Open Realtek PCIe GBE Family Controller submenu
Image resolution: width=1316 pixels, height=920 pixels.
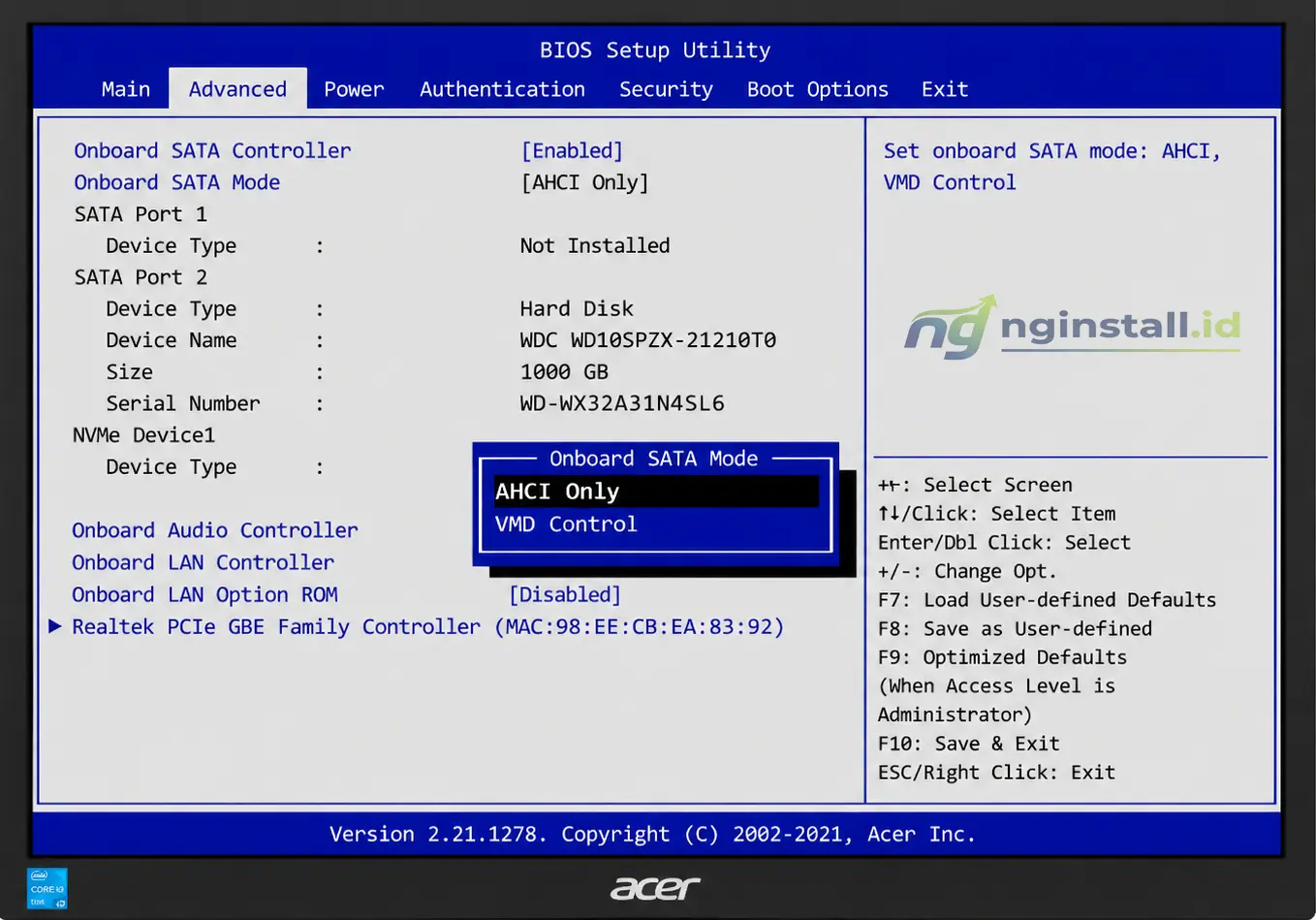click(427, 627)
